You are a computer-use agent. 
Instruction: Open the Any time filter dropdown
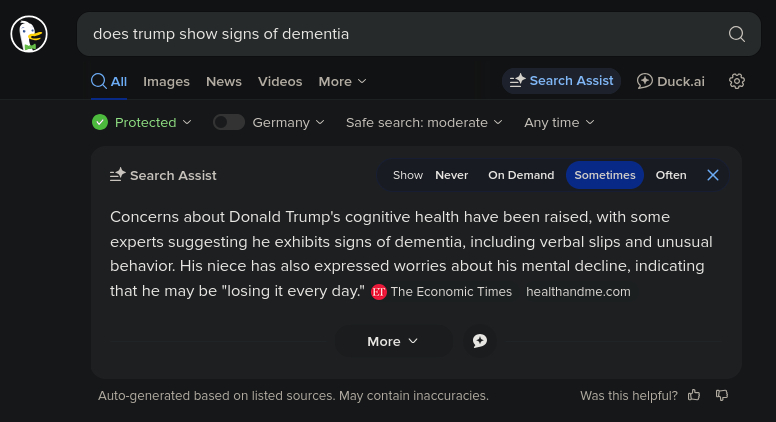(x=559, y=122)
